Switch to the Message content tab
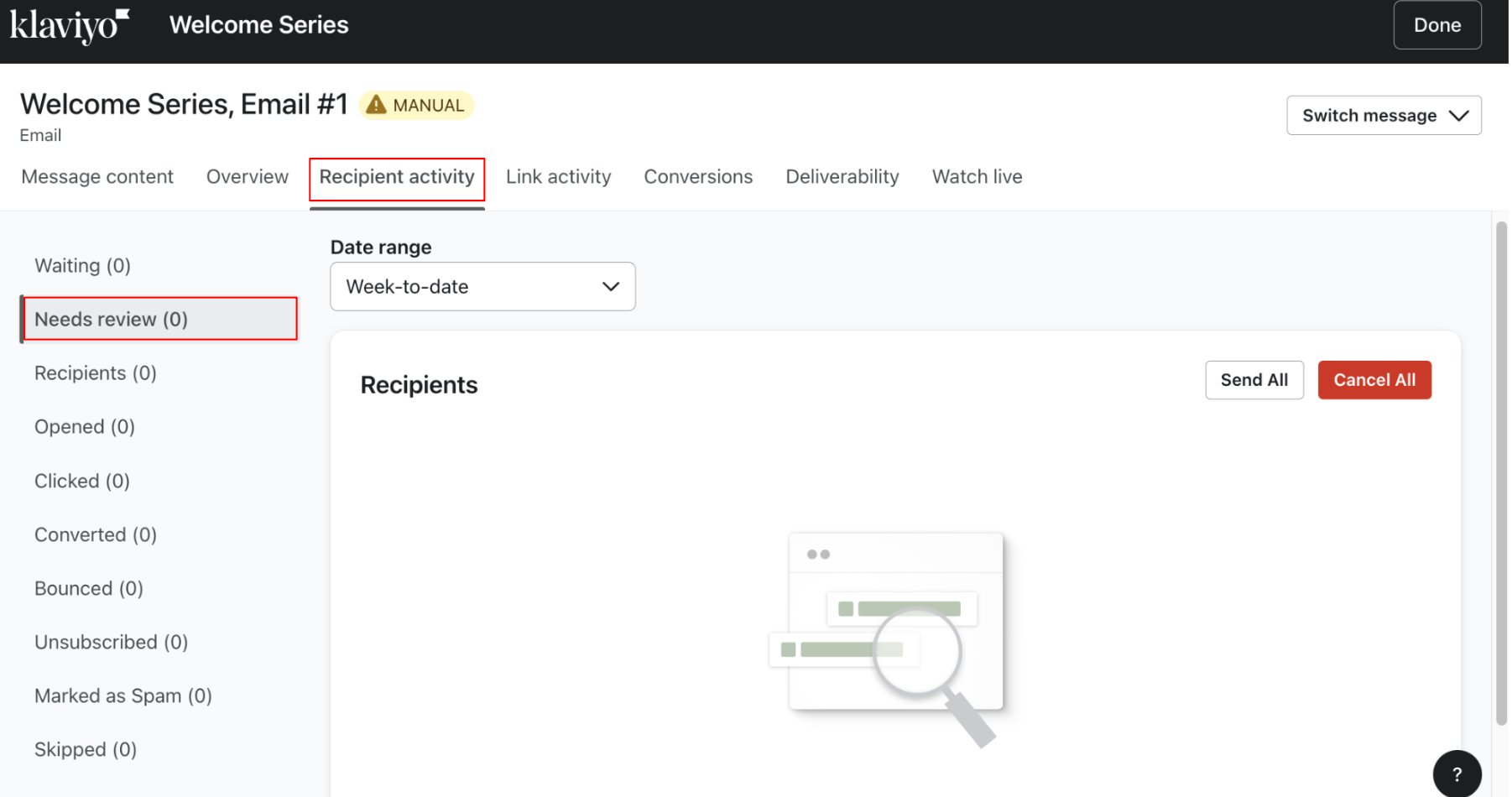Viewport: 1512px width, 797px height. click(97, 177)
